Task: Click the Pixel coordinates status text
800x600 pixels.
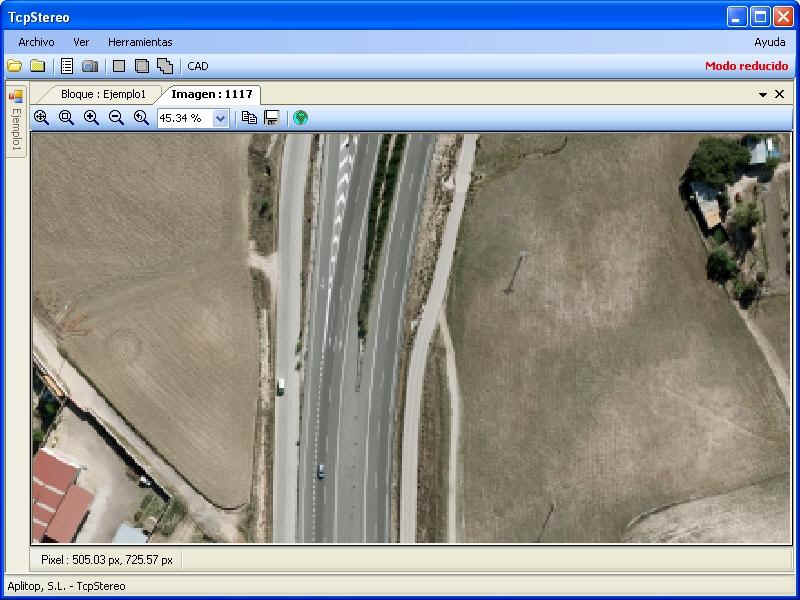Action: [107, 560]
